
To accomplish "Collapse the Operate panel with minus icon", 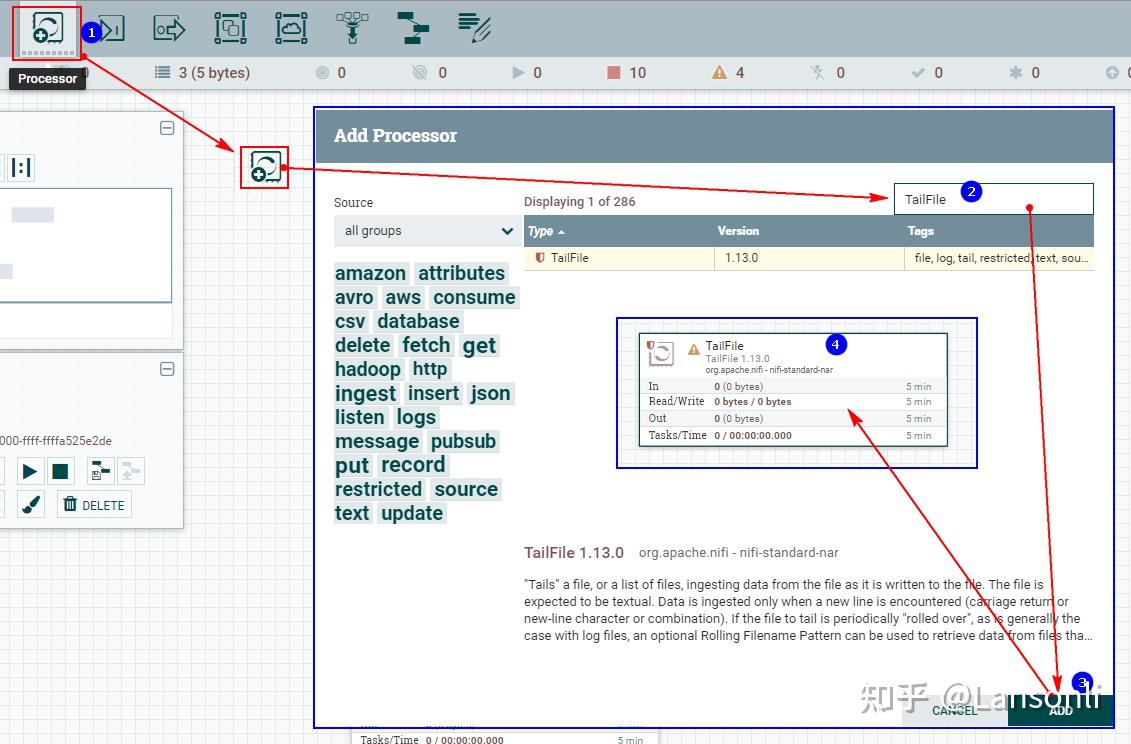I will [167, 369].
